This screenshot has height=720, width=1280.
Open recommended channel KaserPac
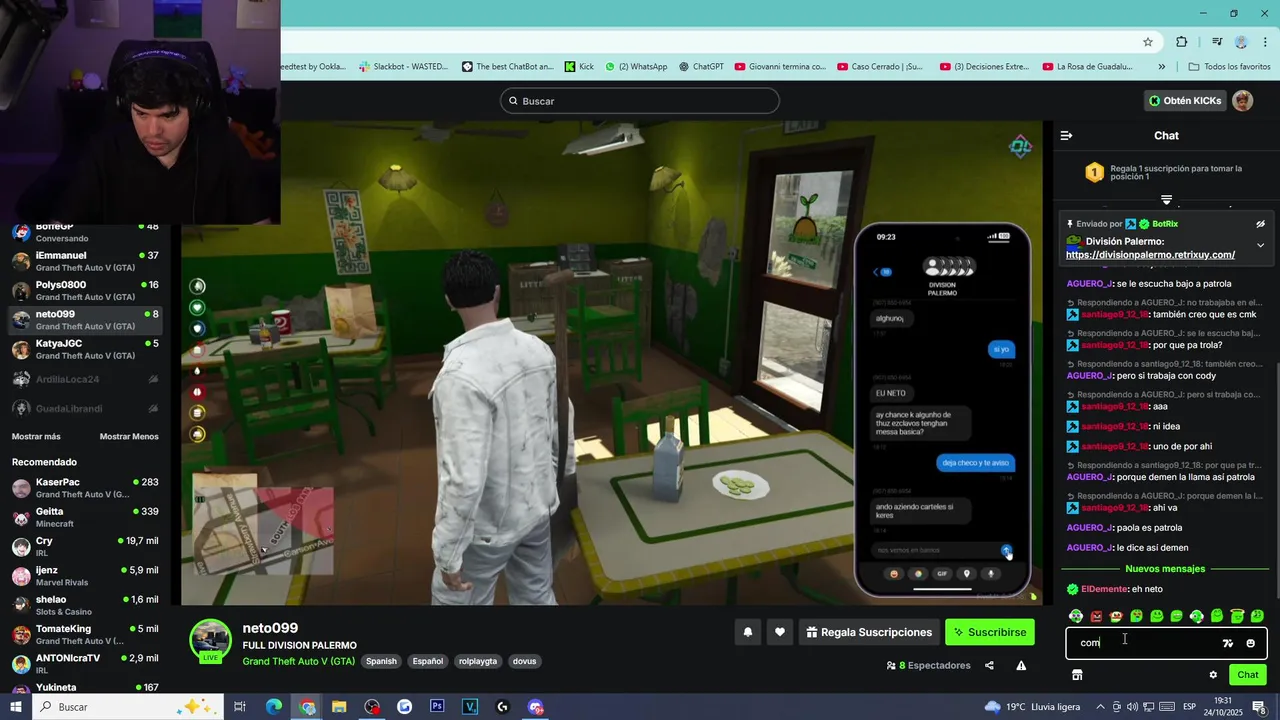(85, 488)
